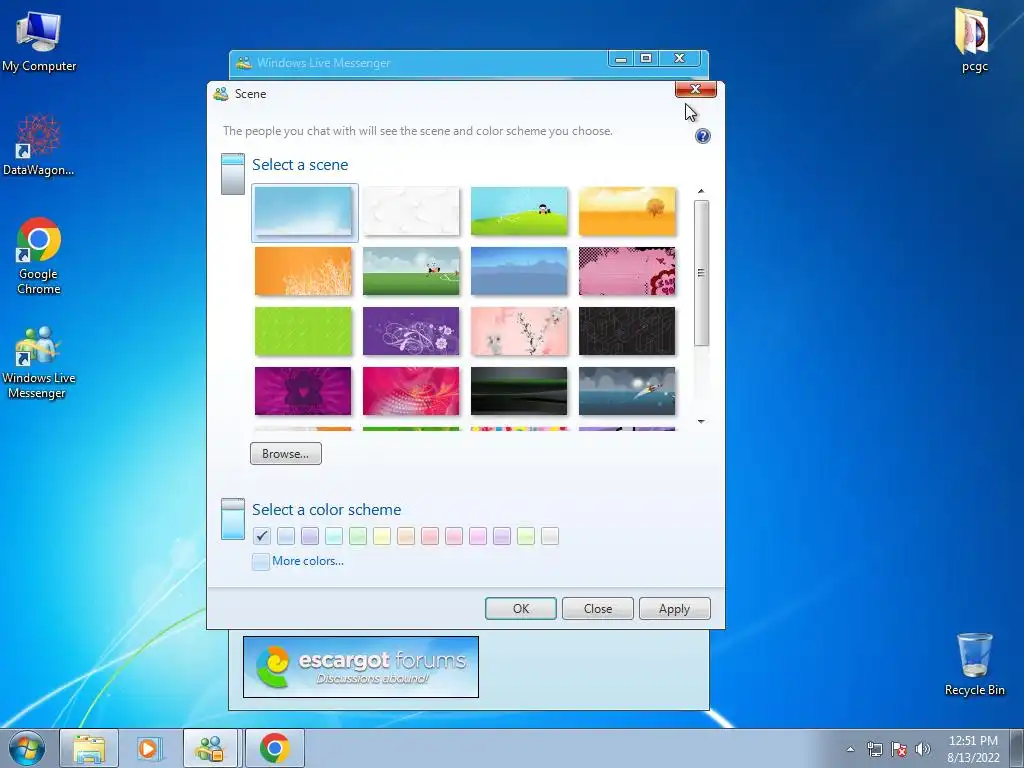Open Windows Explorer from the taskbar
Image resolution: width=1024 pixels, height=768 pixels.
pyautogui.click(x=89, y=748)
